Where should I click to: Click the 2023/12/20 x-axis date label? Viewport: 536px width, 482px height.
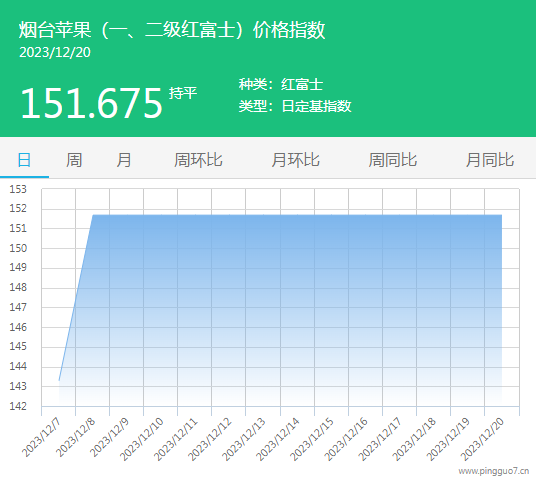click(x=482, y=439)
